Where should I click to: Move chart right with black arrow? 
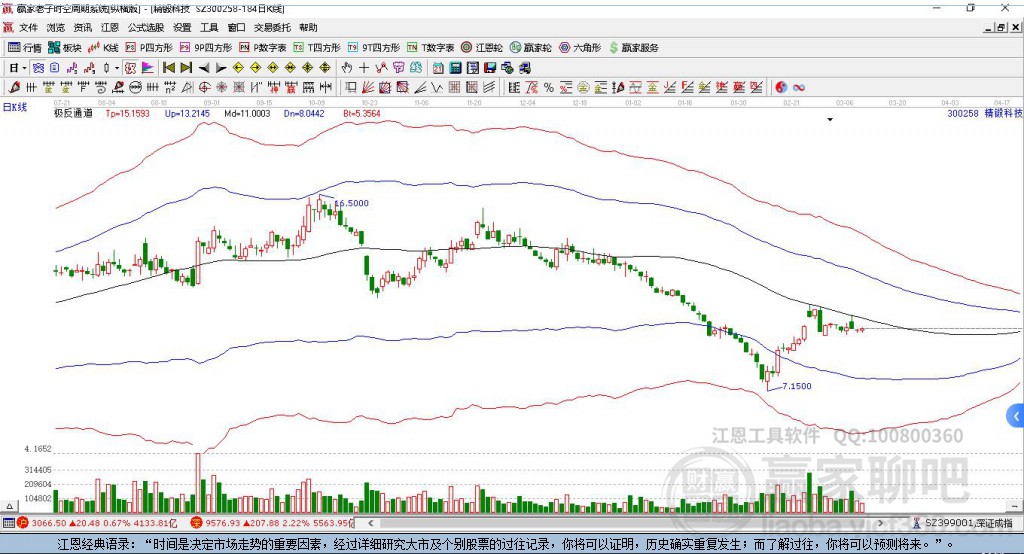221,68
